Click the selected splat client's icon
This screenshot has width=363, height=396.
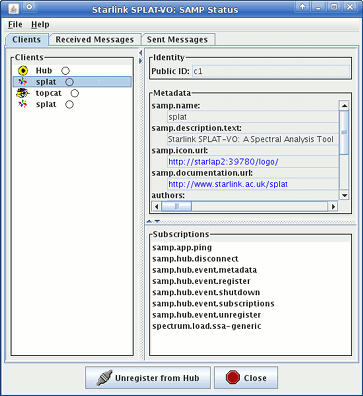(23, 82)
